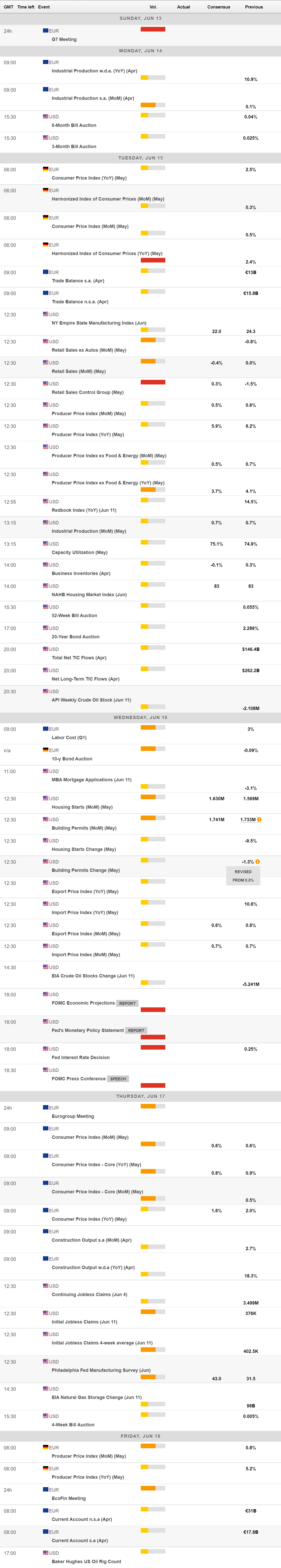Viewport: 281px width, 1568px height.
Task: Open the Fed Interest Rate Decision event
Action: coord(80,1057)
